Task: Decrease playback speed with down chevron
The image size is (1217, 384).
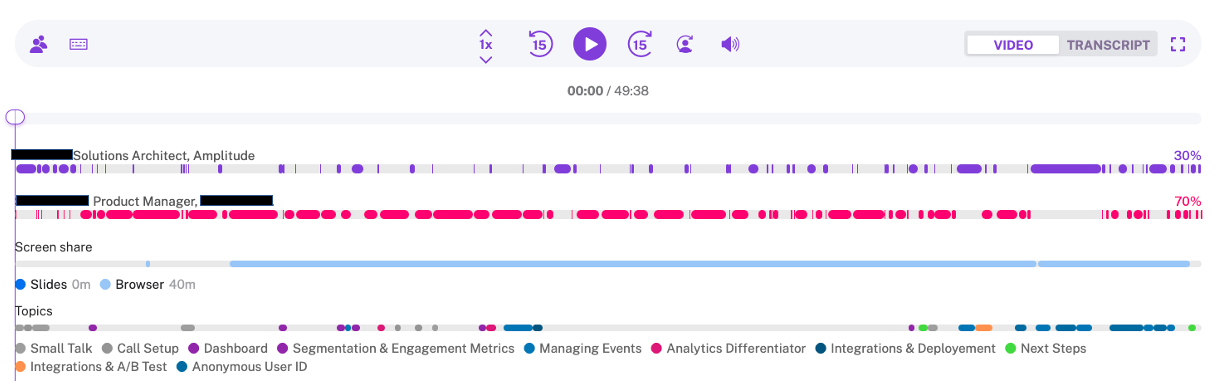Action: (x=486, y=59)
